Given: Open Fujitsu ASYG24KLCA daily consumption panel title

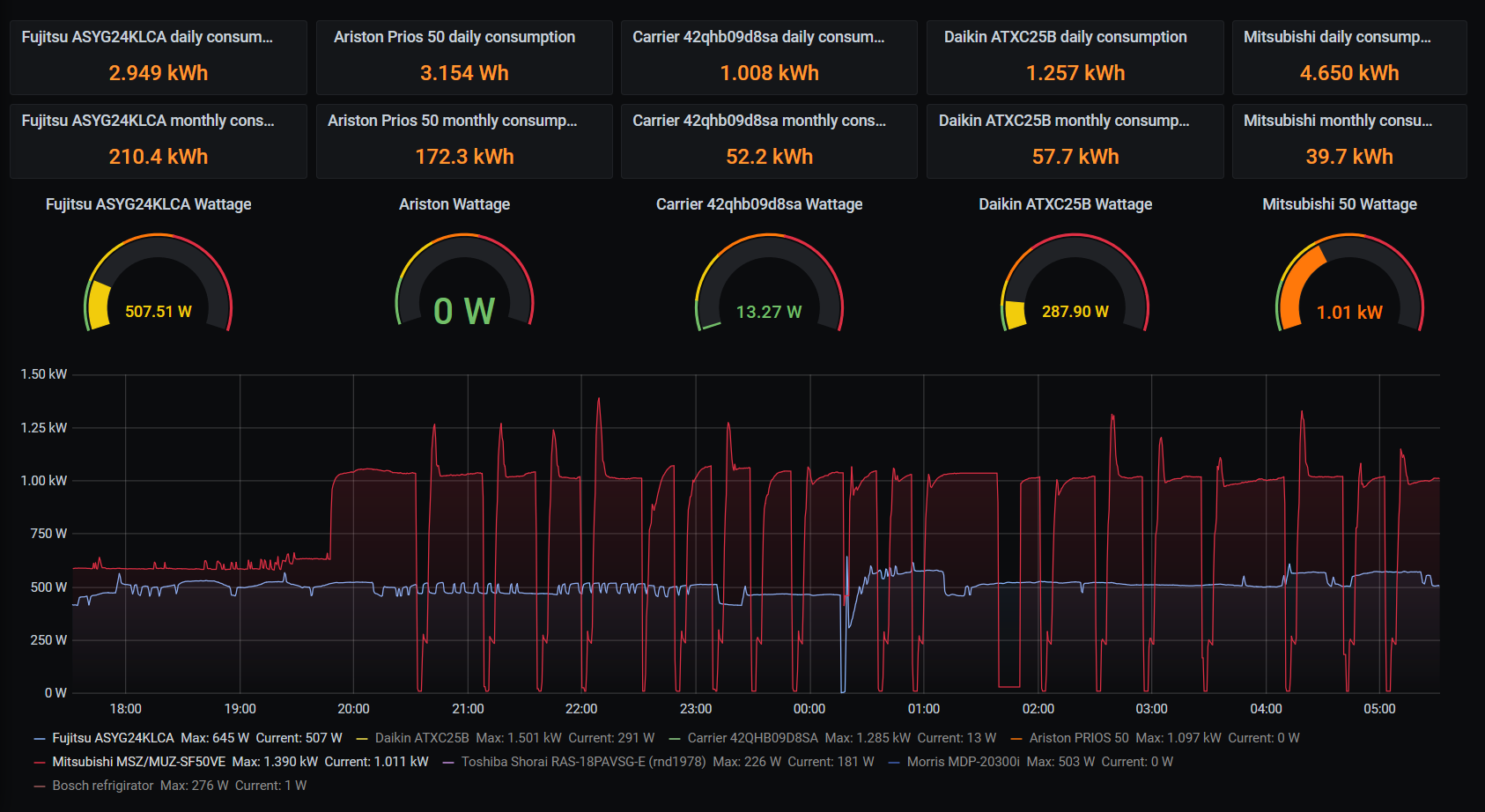Looking at the screenshot, I should [x=147, y=37].
